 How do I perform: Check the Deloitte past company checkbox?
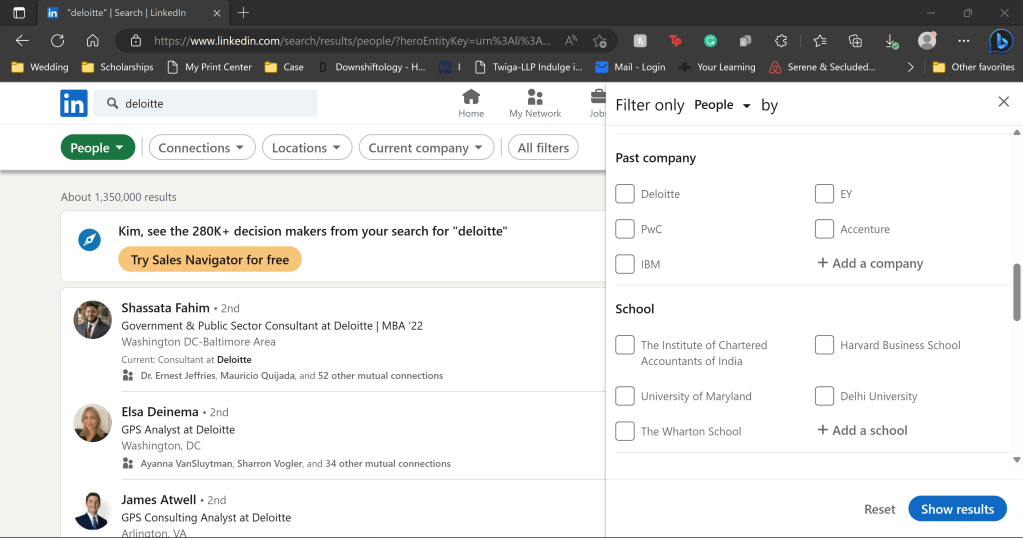coord(625,194)
